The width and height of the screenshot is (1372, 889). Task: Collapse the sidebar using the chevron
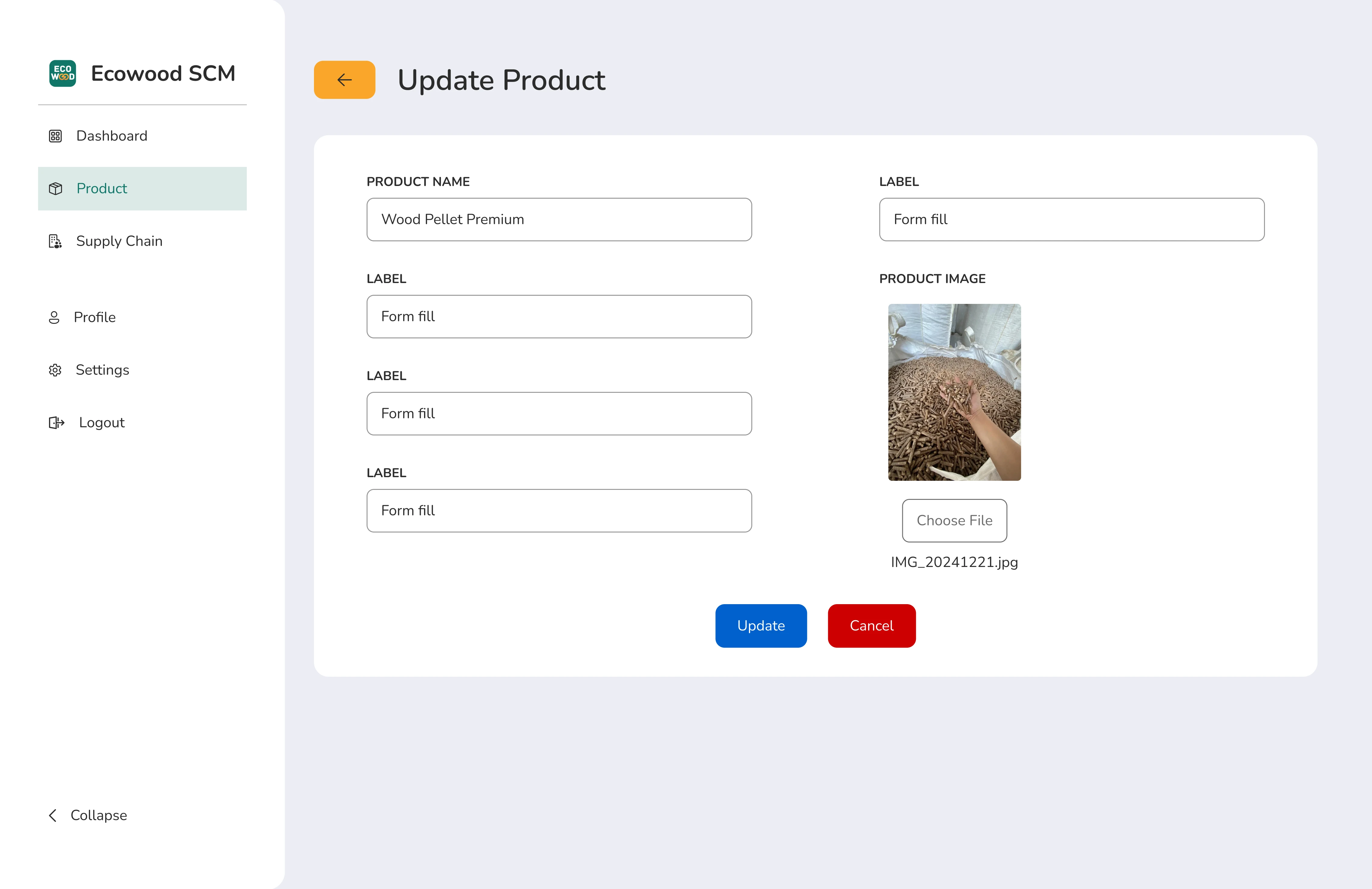pos(53,815)
